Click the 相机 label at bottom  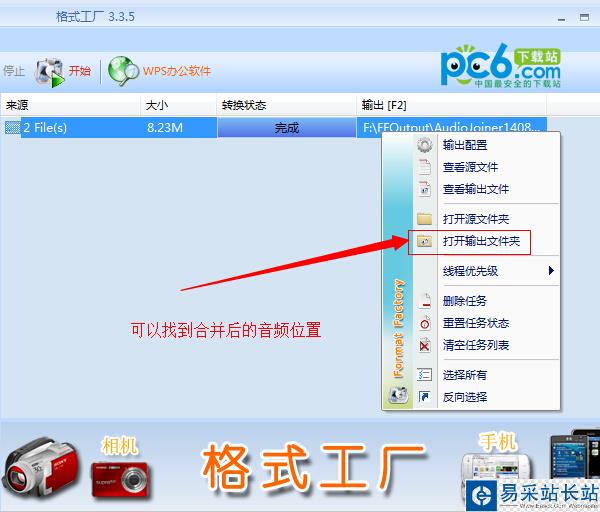point(119,446)
